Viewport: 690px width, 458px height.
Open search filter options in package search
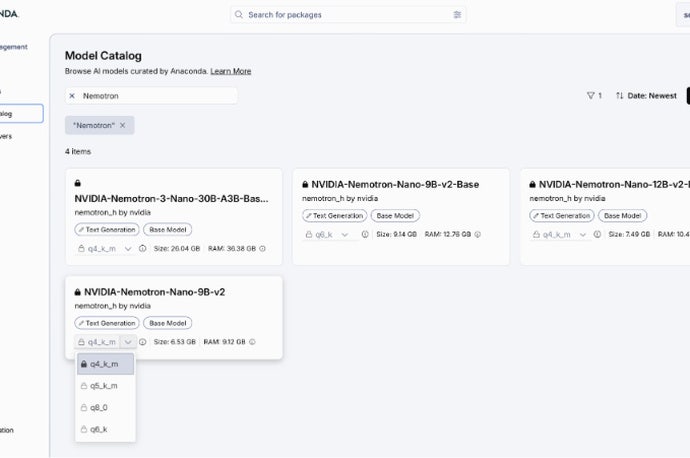[x=457, y=15]
